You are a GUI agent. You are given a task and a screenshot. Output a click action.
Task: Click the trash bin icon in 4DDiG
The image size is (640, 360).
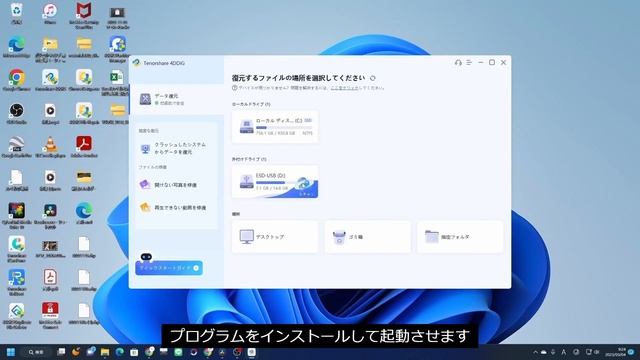coord(339,237)
